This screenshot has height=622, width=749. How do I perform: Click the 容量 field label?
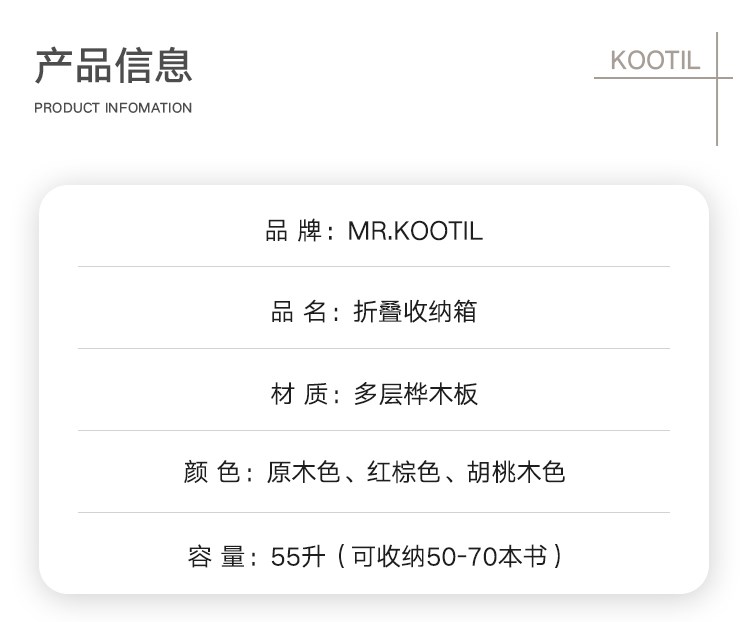215,556
